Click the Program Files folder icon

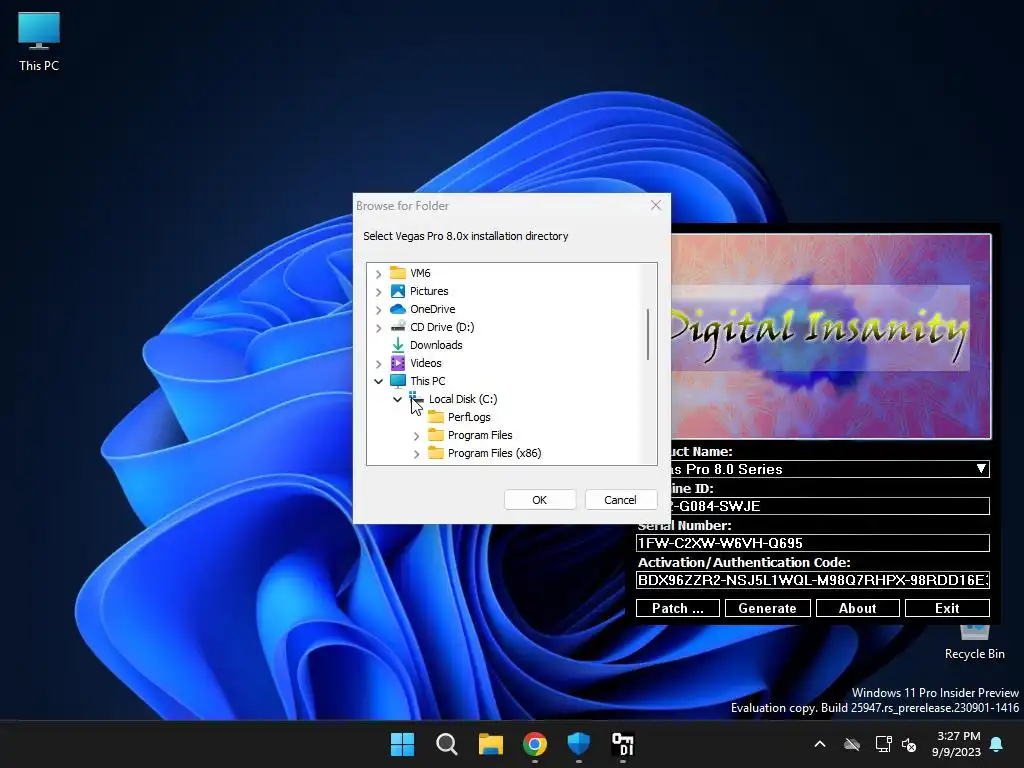[436, 435]
